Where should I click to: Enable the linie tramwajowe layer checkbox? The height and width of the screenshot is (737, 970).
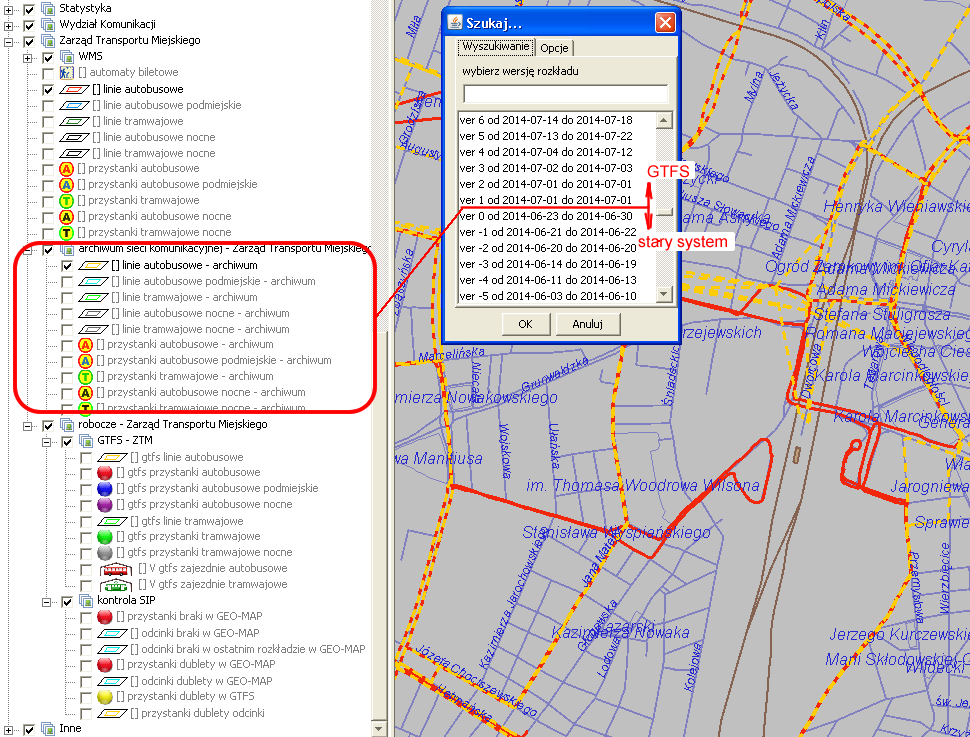coord(48,121)
